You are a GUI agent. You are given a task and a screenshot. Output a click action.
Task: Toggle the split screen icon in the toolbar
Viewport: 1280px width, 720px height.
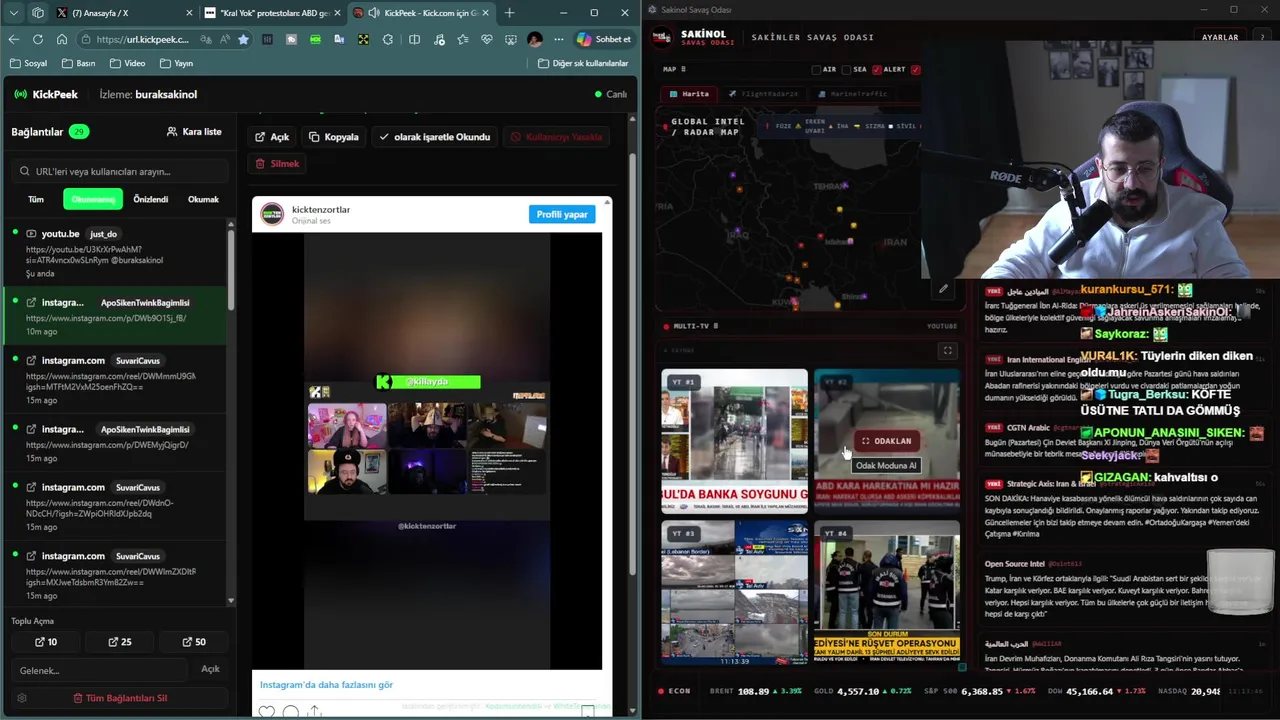pos(414,39)
